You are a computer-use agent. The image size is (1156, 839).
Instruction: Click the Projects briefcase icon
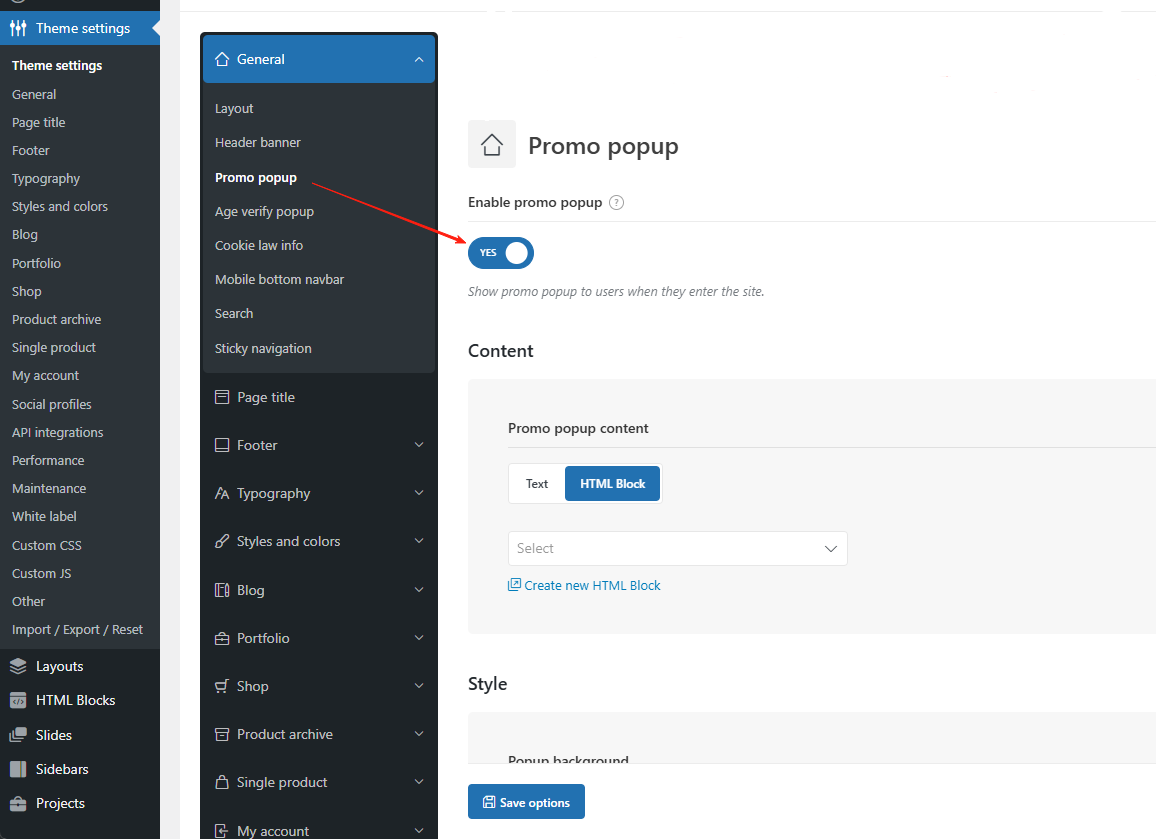pyautogui.click(x=18, y=803)
